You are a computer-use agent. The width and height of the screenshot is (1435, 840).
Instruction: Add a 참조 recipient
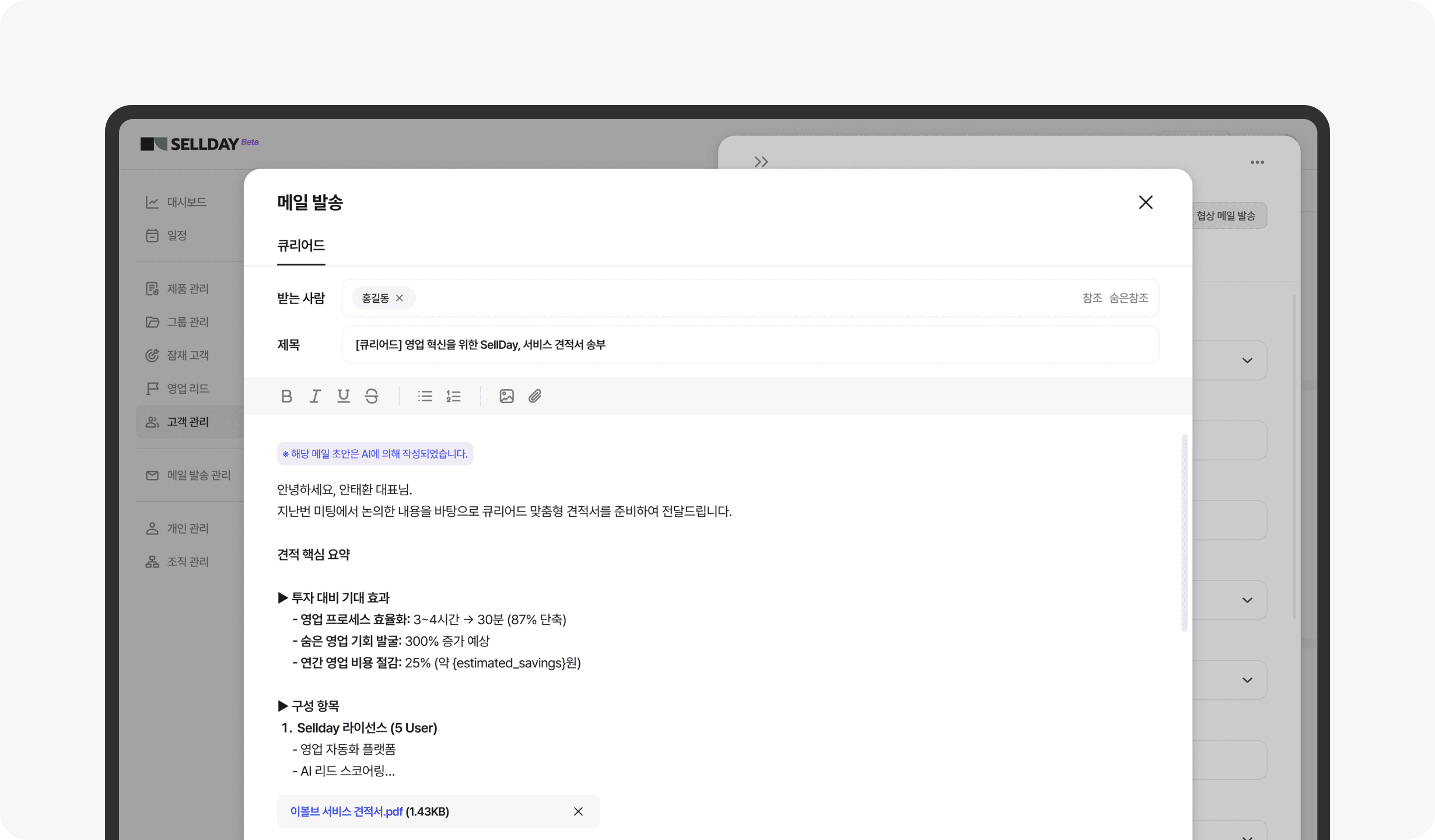(1092, 298)
